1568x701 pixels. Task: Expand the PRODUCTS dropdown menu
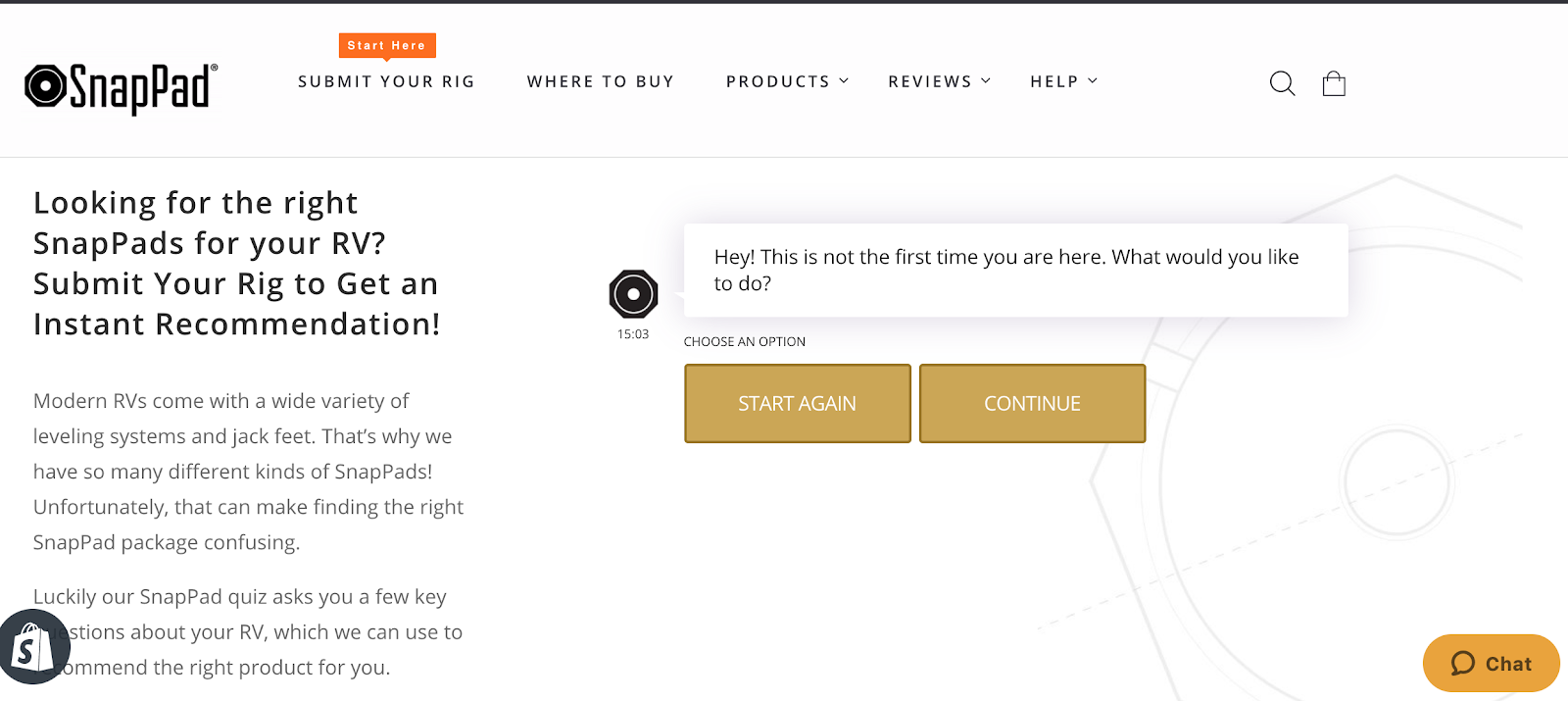(x=787, y=81)
